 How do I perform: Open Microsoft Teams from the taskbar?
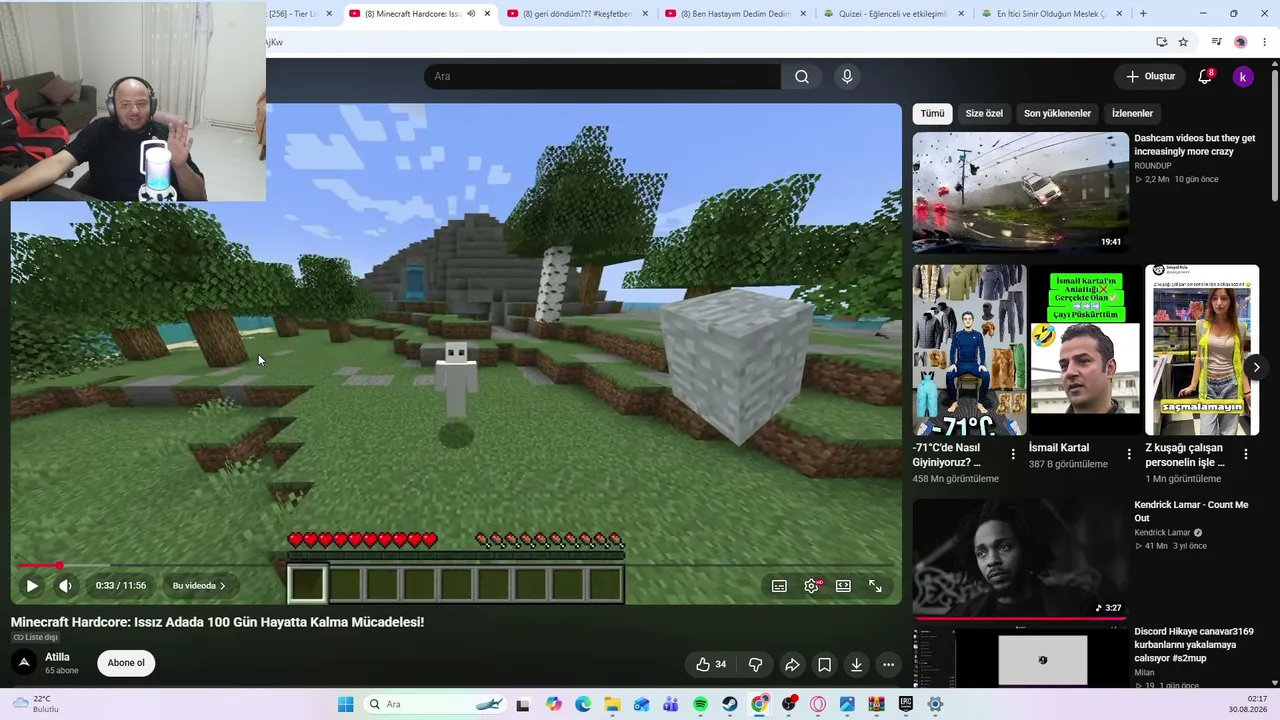[671, 704]
